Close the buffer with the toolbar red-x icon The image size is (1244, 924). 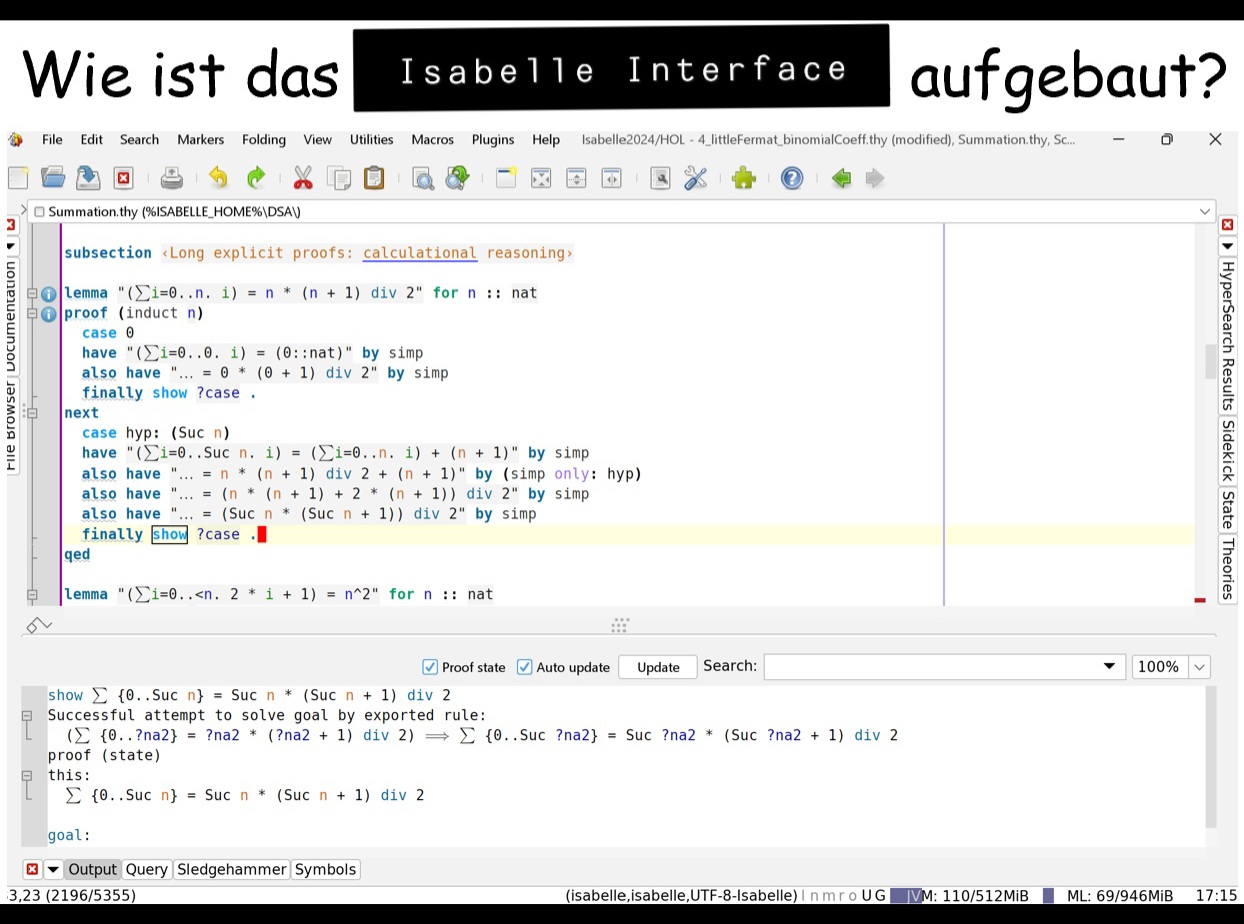123,179
